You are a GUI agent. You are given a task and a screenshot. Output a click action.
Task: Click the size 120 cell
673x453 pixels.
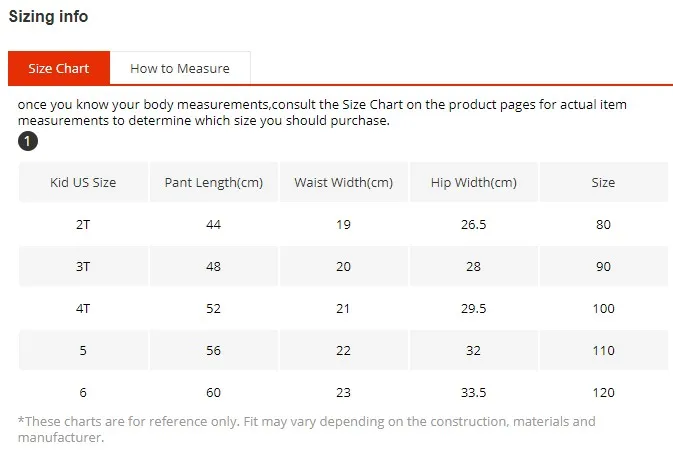coord(603,392)
